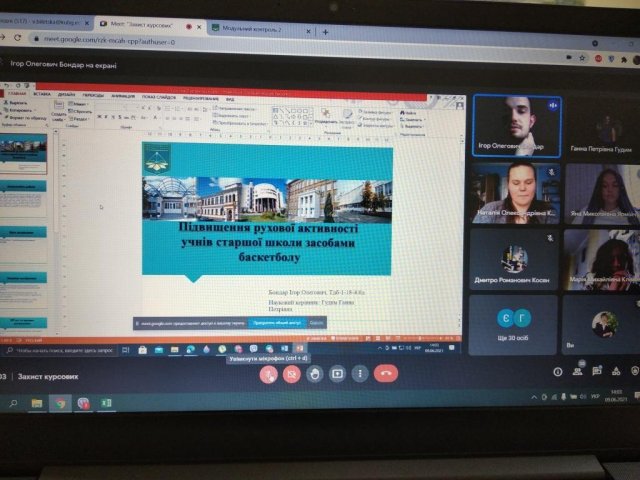The width and height of the screenshot is (640, 480).
Task: Click the red leave call button
Action: click(x=385, y=373)
